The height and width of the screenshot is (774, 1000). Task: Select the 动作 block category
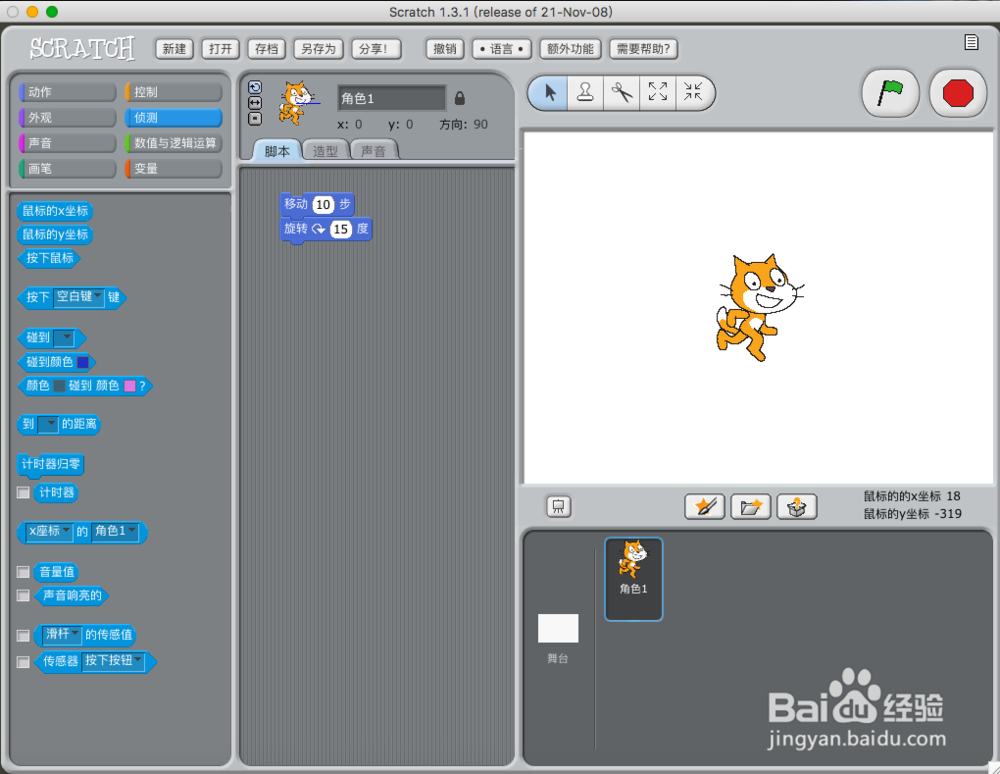(68, 92)
